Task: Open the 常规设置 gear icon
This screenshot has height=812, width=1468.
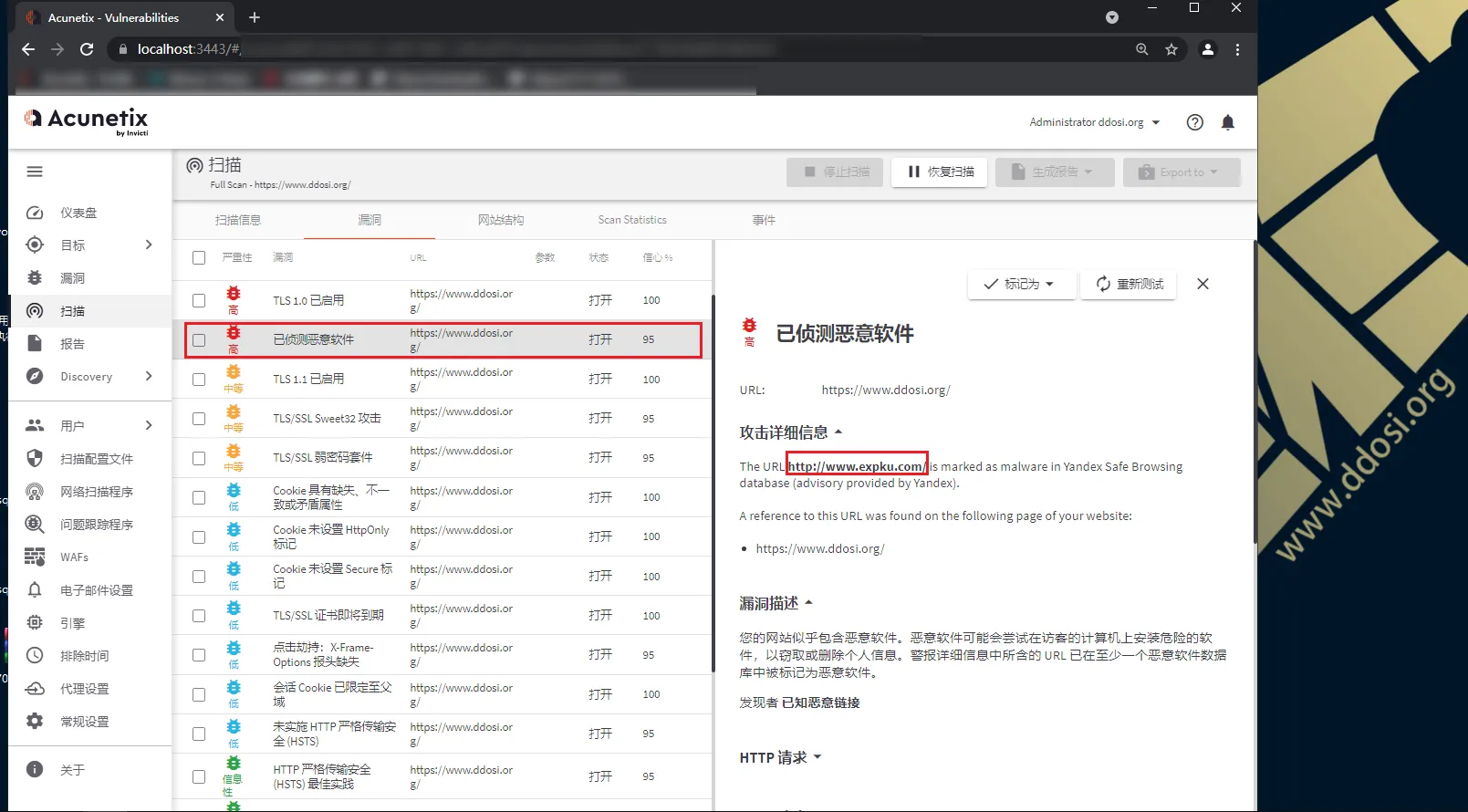Action: [x=35, y=721]
